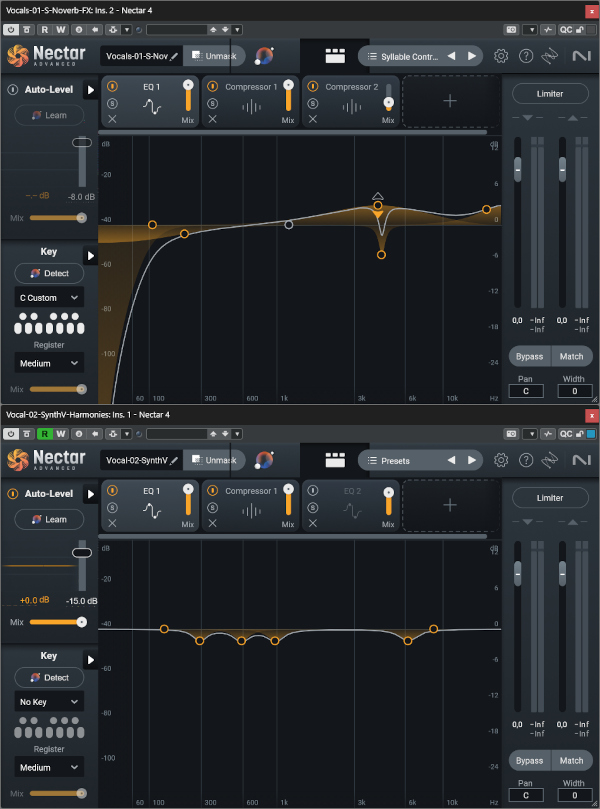Toggle W write automation in Vocals-01-S-Noverb-FX toolbar
Image resolution: width=600 pixels, height=809 pixels.
point(61,29)
